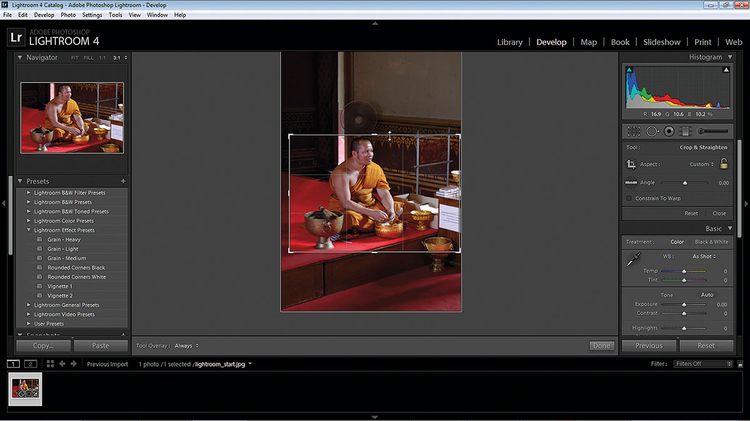This screenshot has height=421, width=750.
Task: Expand User Presets folder
Action: pos(28,324)
